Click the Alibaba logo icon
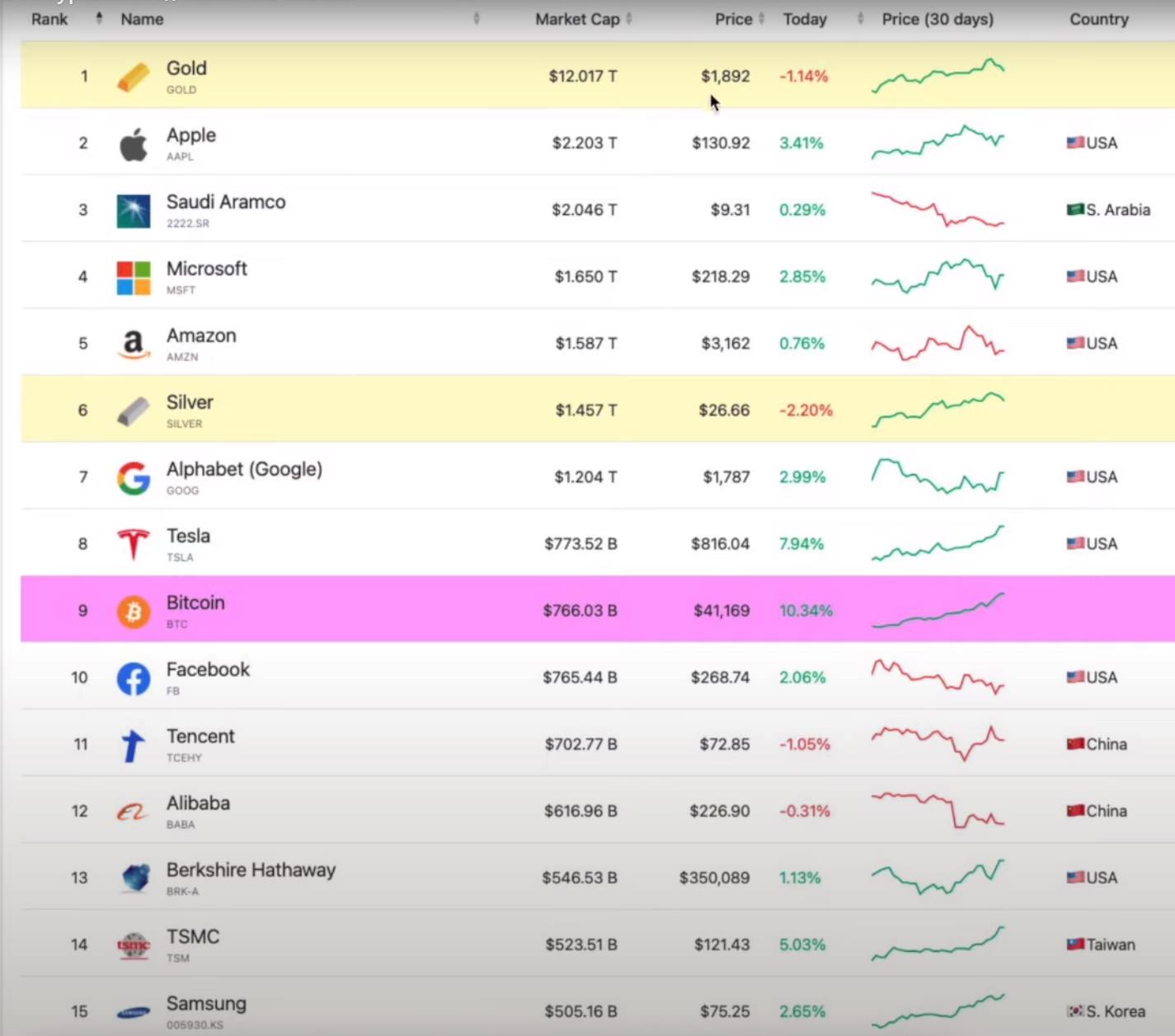Screen dimensions: 1175x1036 133,813
